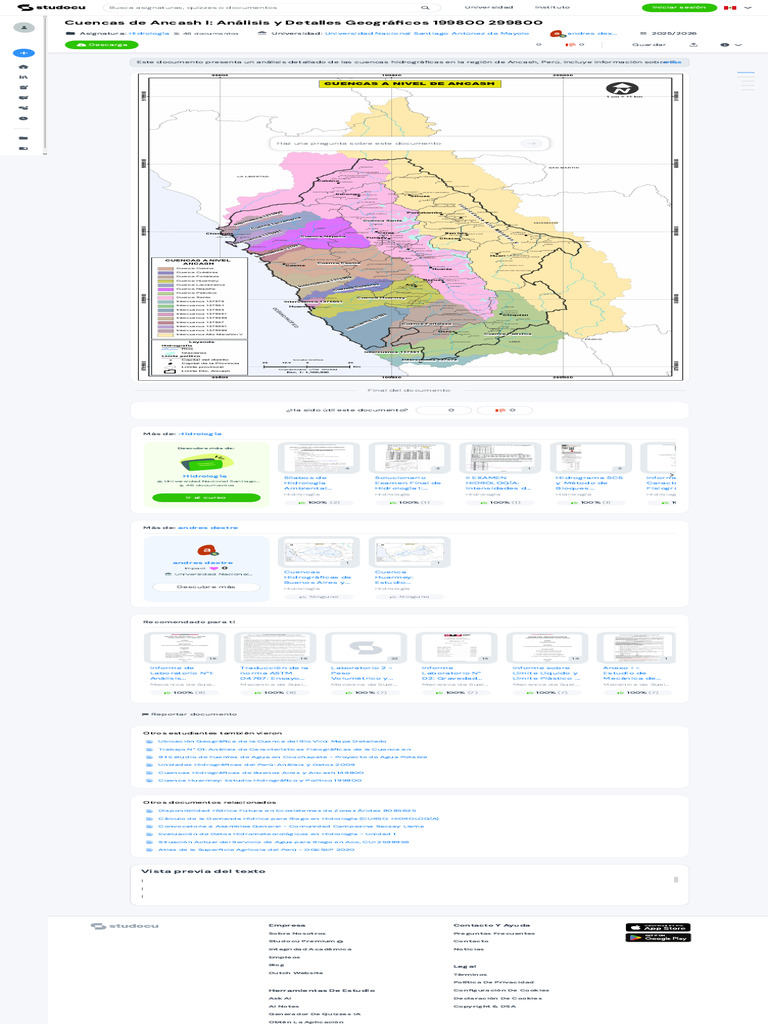768x1024 pixels.
Task: Click the Descubre más button
Action: click(x=206, y=586)
